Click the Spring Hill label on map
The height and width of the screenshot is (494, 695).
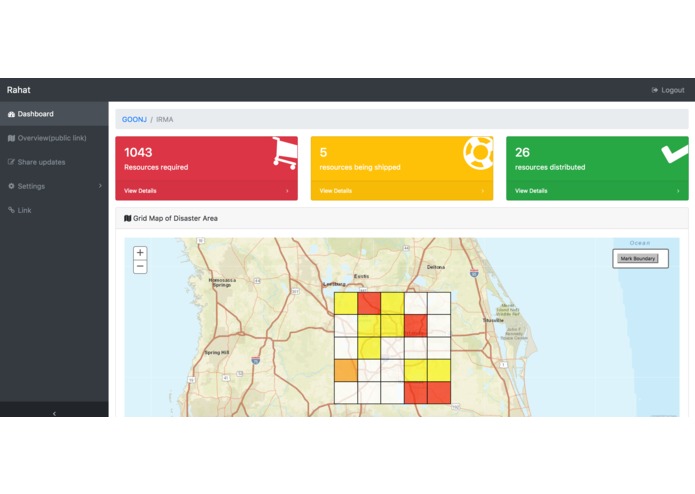pyautogui.click(x=217, y=353)
